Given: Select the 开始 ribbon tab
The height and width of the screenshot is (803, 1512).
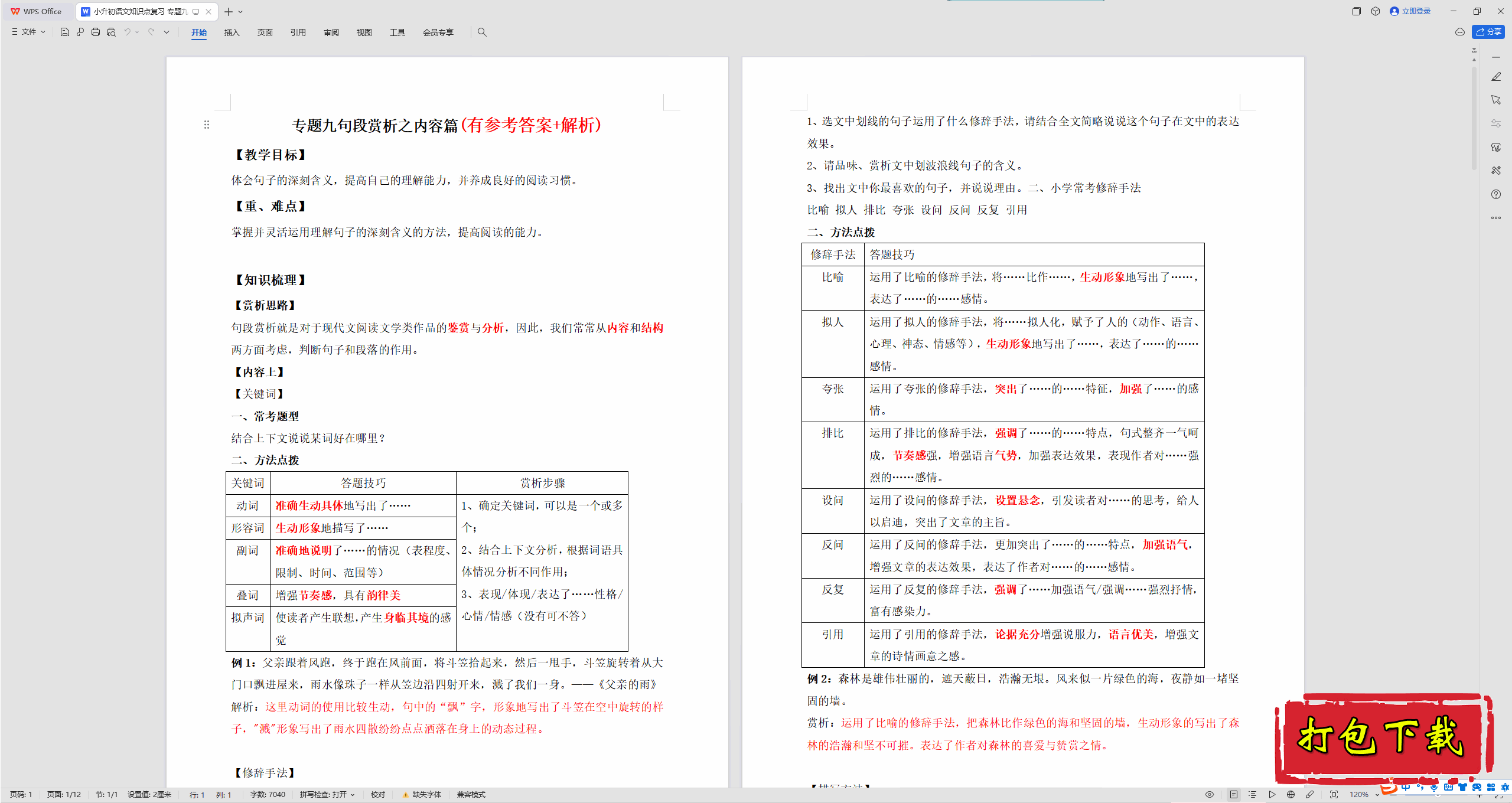Looking at the screenshot, I should click(199, 32).
